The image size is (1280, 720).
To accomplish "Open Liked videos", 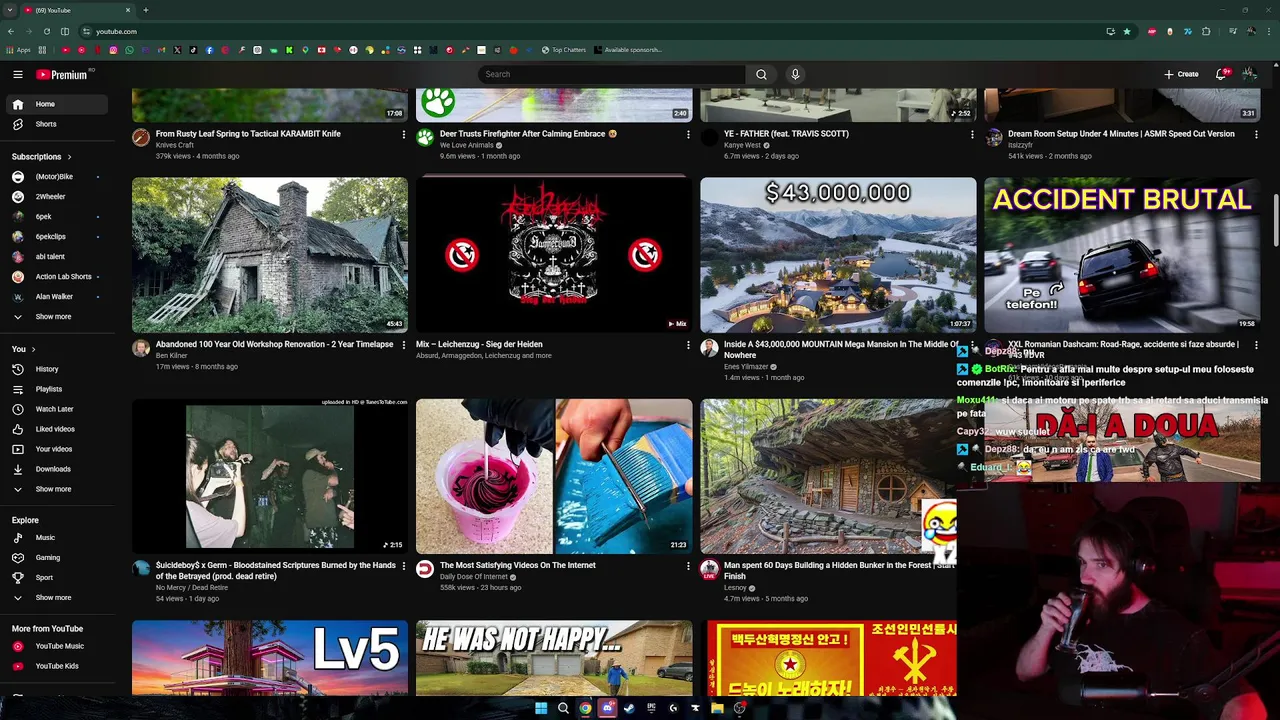I will [x=58, y=429].
